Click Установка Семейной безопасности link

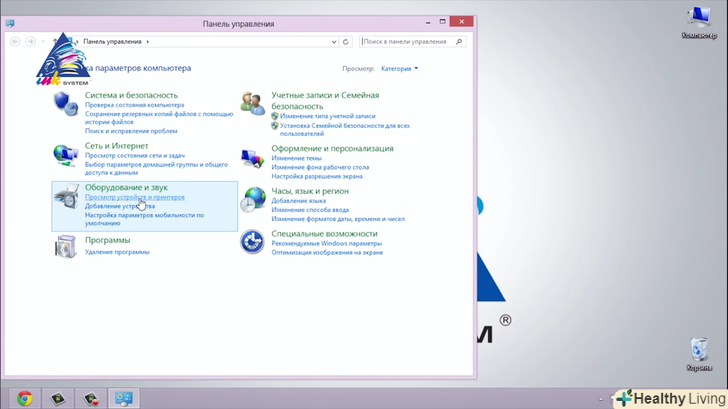pos(345,130)
